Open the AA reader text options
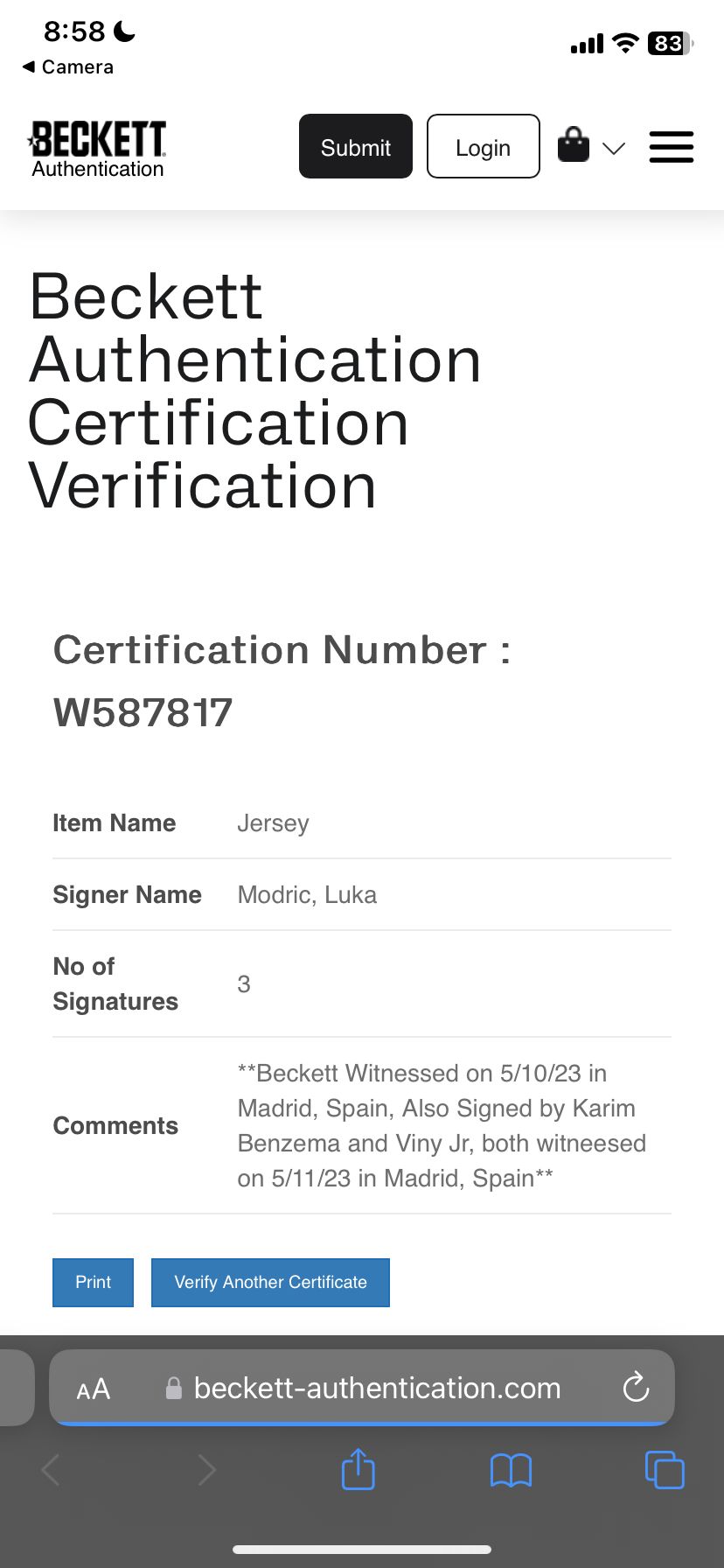Screen dimensions: 724x1568 click(x=94, y=1389)
